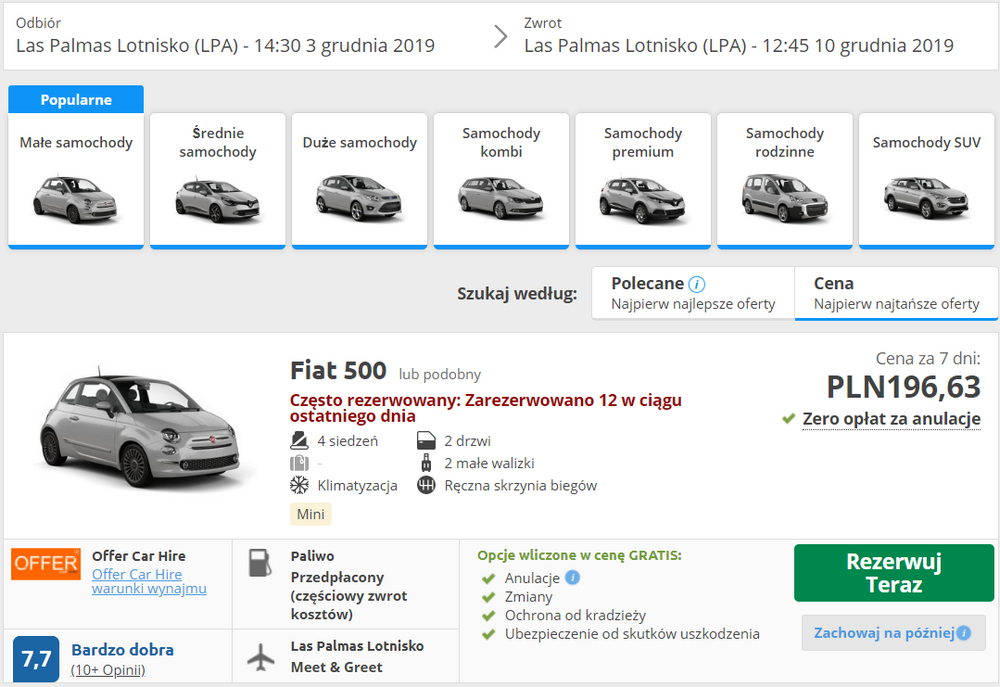Image resolution: width=1000 pixels, height=687 pixels.
Task: Filter by Samochody SUV category
Action: (x=926, y=181)
